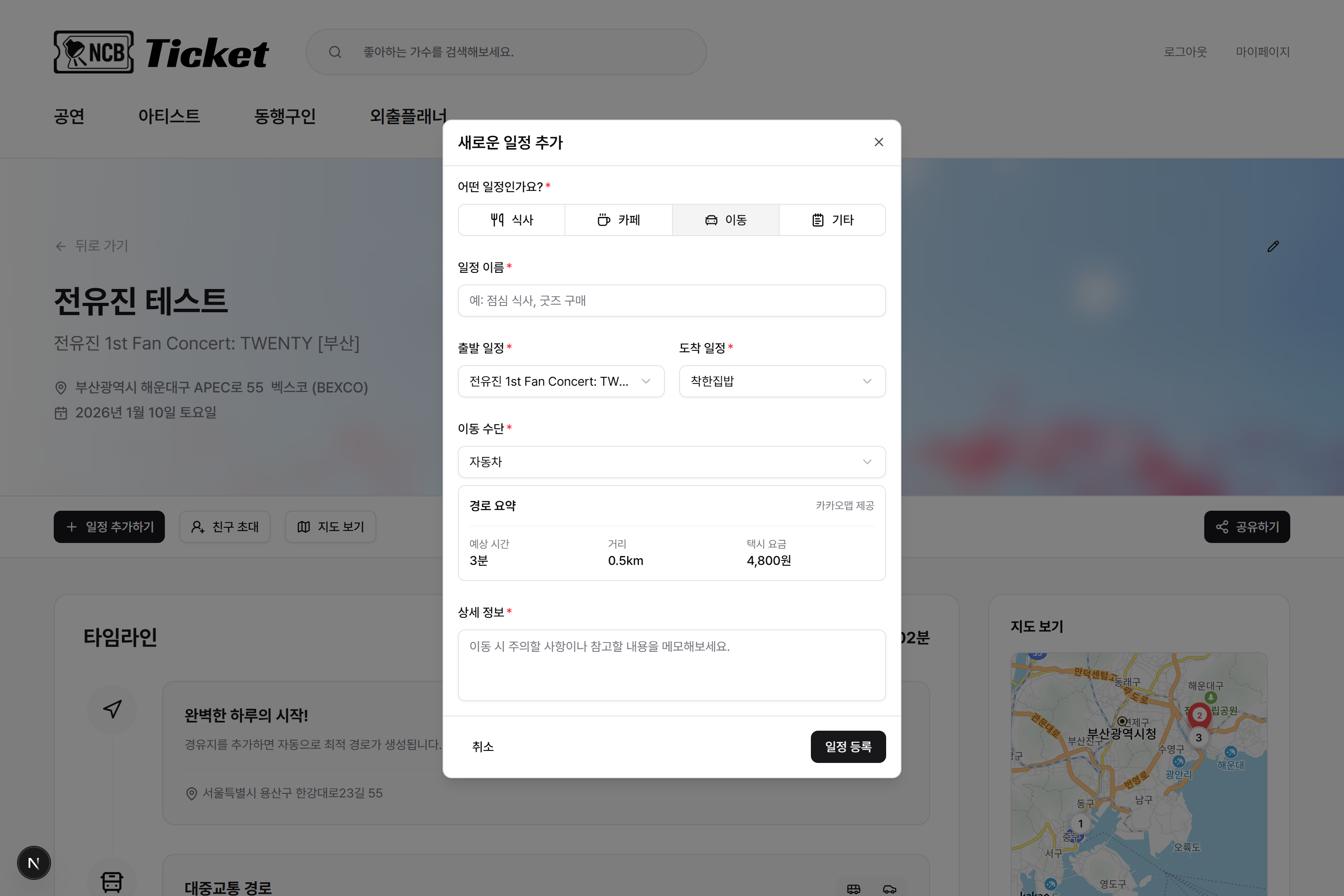The image size is (1344, 896).
Task: Select bus mode icon in 대중교통 경로 card
Action: pyautogui.click(x=854, y=888)
